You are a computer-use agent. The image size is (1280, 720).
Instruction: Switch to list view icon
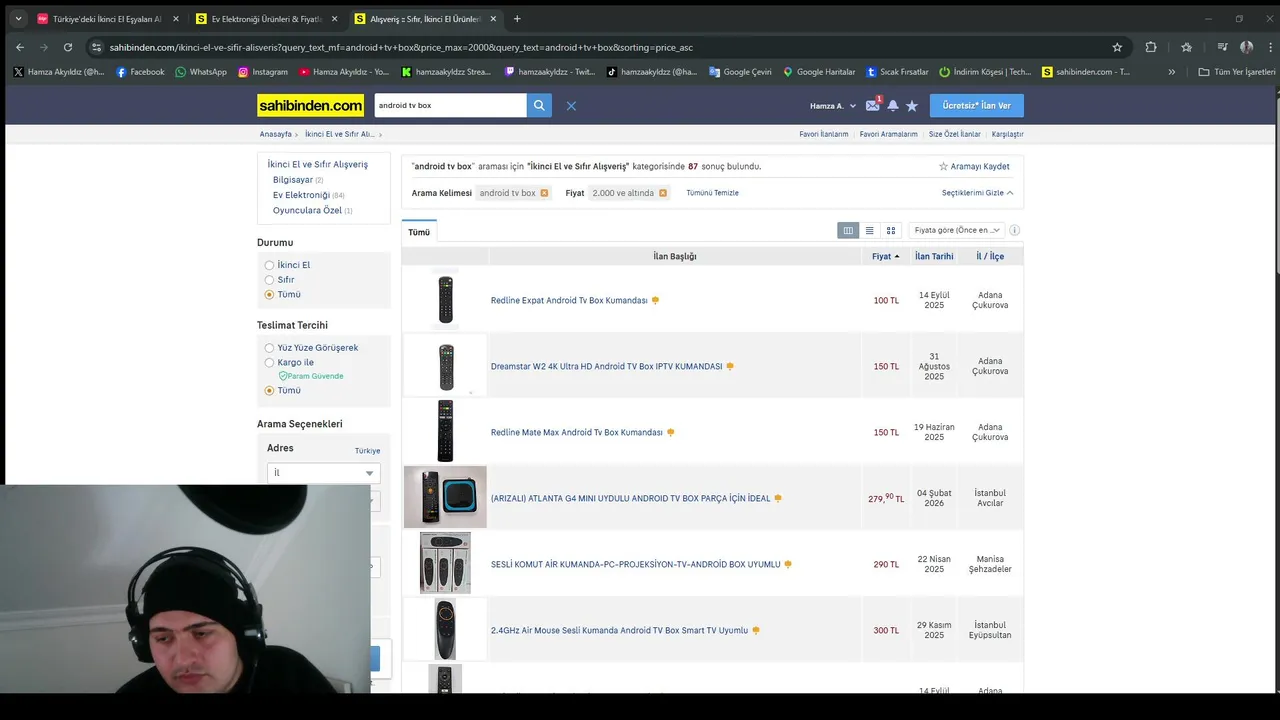[869, 230]
